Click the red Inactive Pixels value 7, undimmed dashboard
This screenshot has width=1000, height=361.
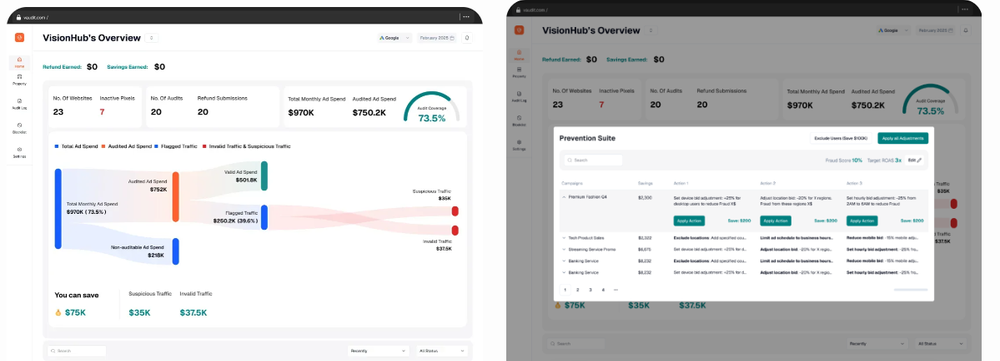pos(102,112)
